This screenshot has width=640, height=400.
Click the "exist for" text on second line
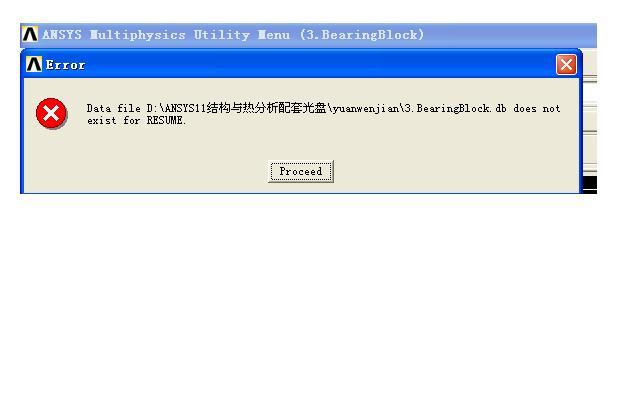pos(114,120)
